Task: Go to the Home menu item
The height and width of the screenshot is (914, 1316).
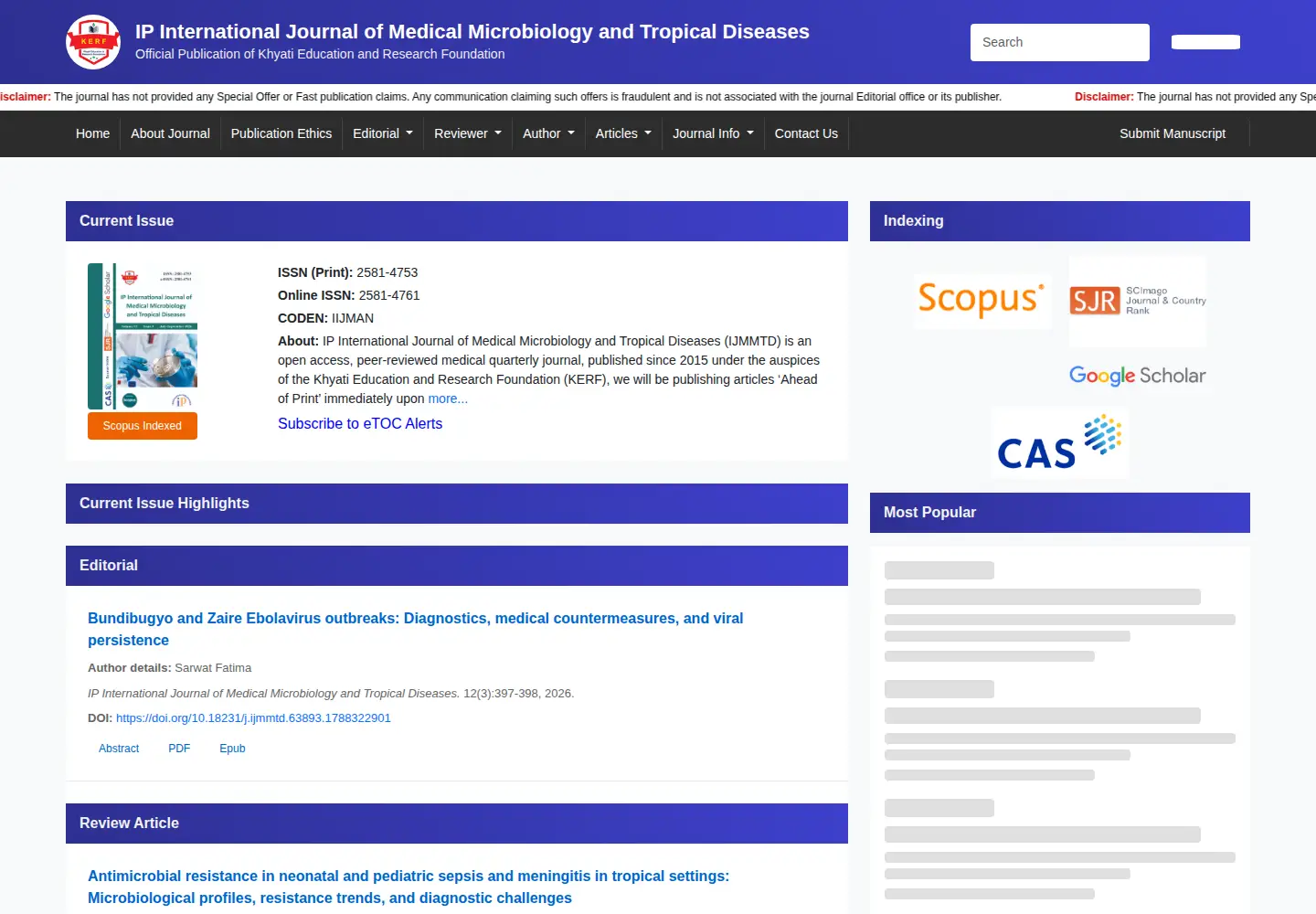Action: (92, 133)
